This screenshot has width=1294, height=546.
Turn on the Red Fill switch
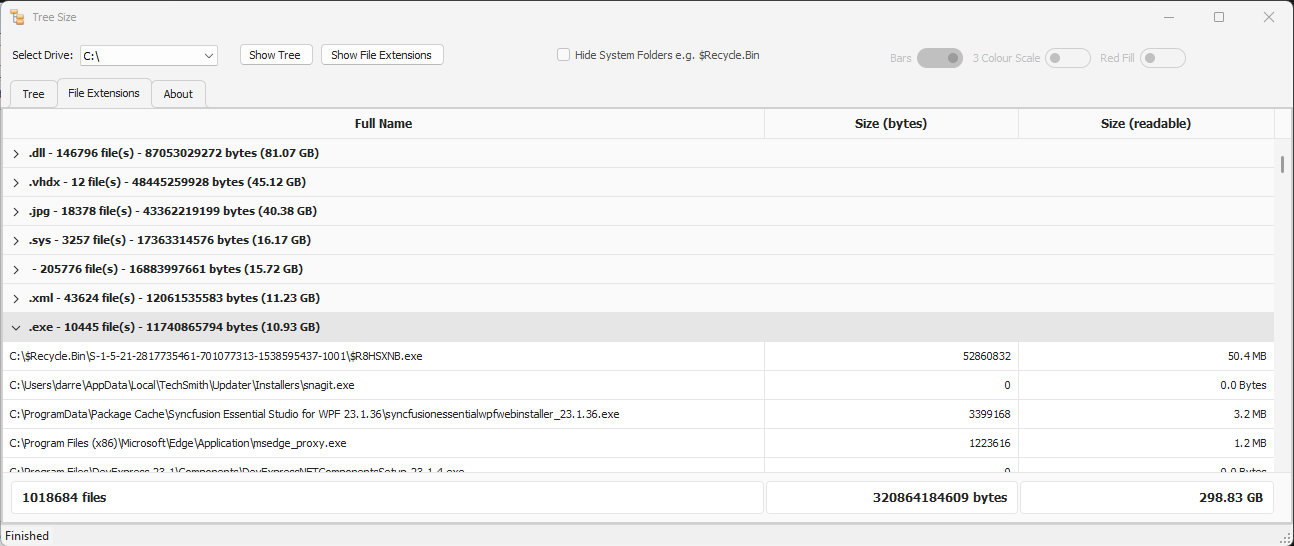point(1162,58)
